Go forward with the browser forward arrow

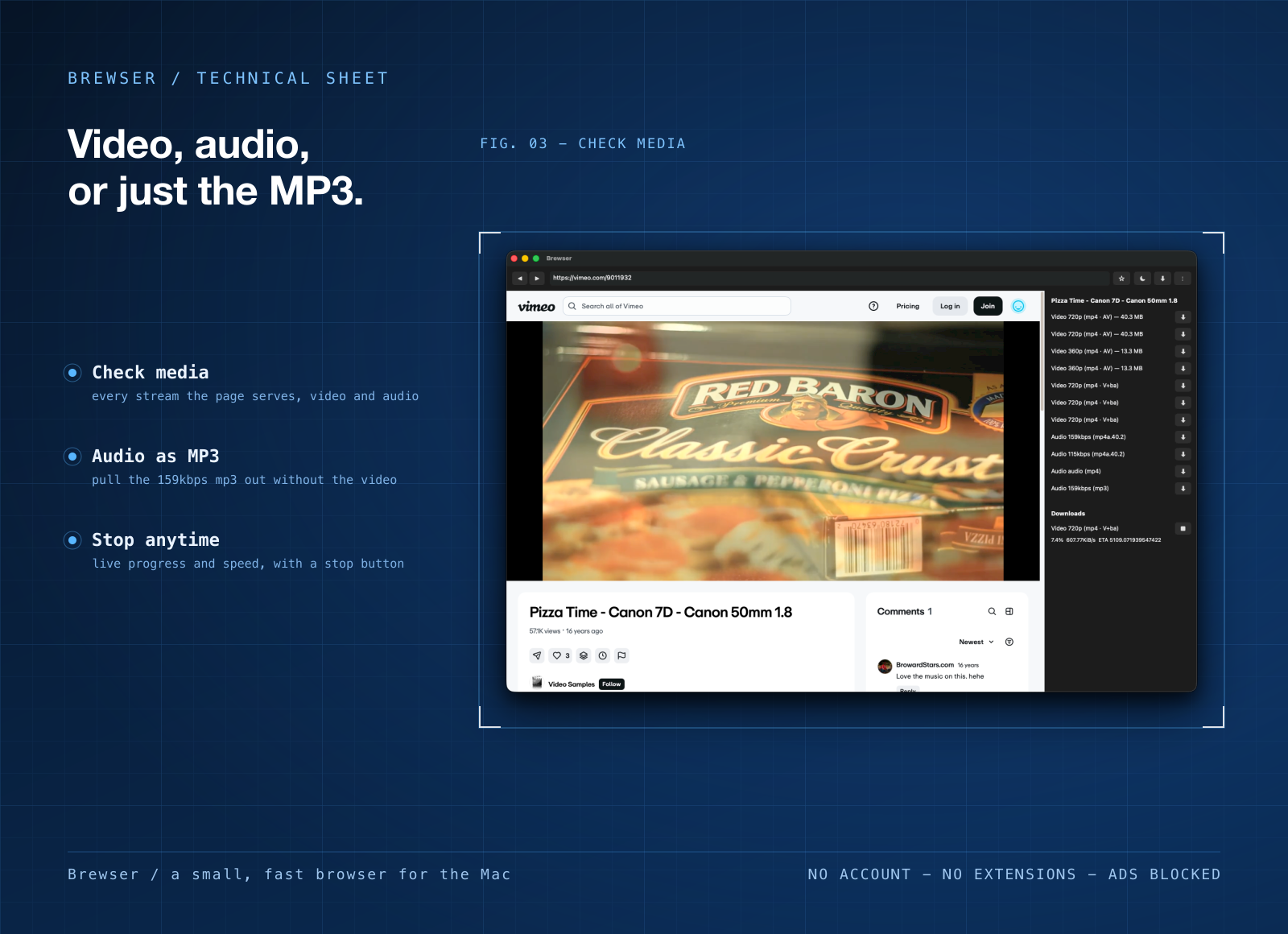537,279
